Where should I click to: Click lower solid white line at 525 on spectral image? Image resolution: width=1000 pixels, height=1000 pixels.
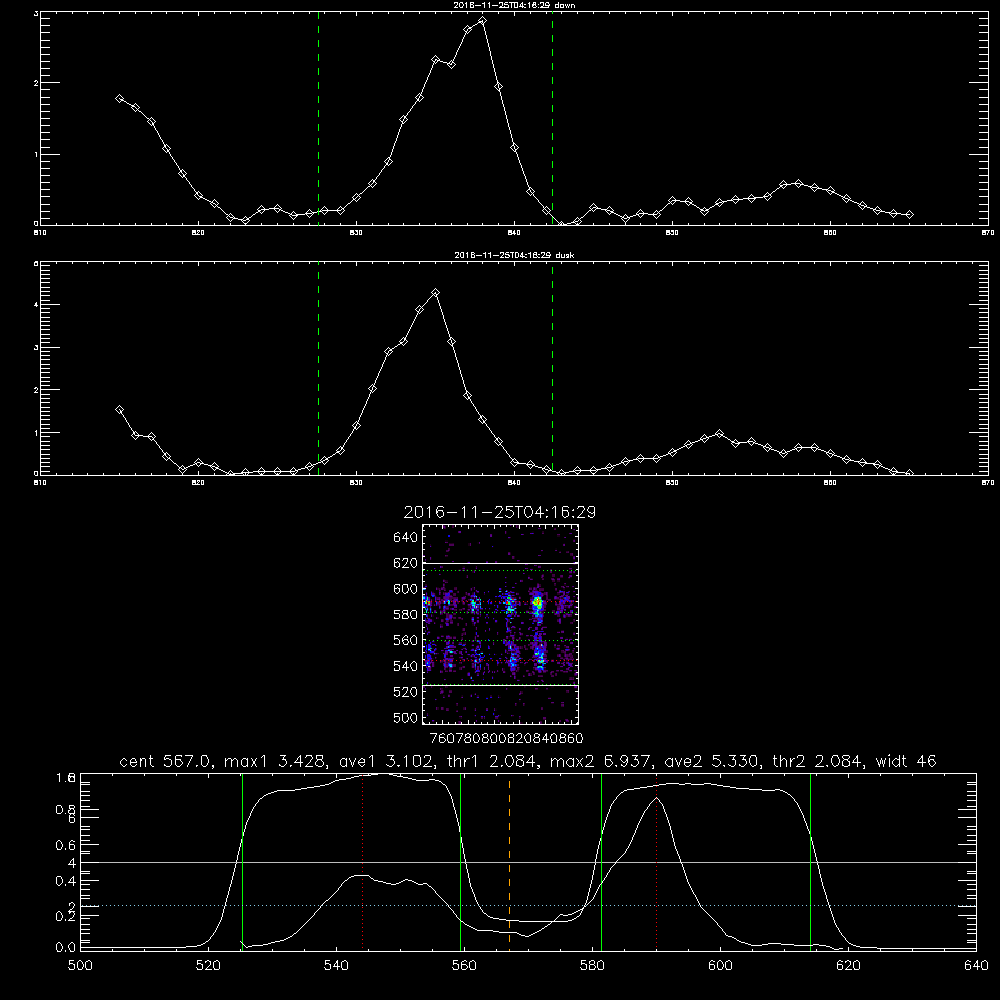(500, 685)
